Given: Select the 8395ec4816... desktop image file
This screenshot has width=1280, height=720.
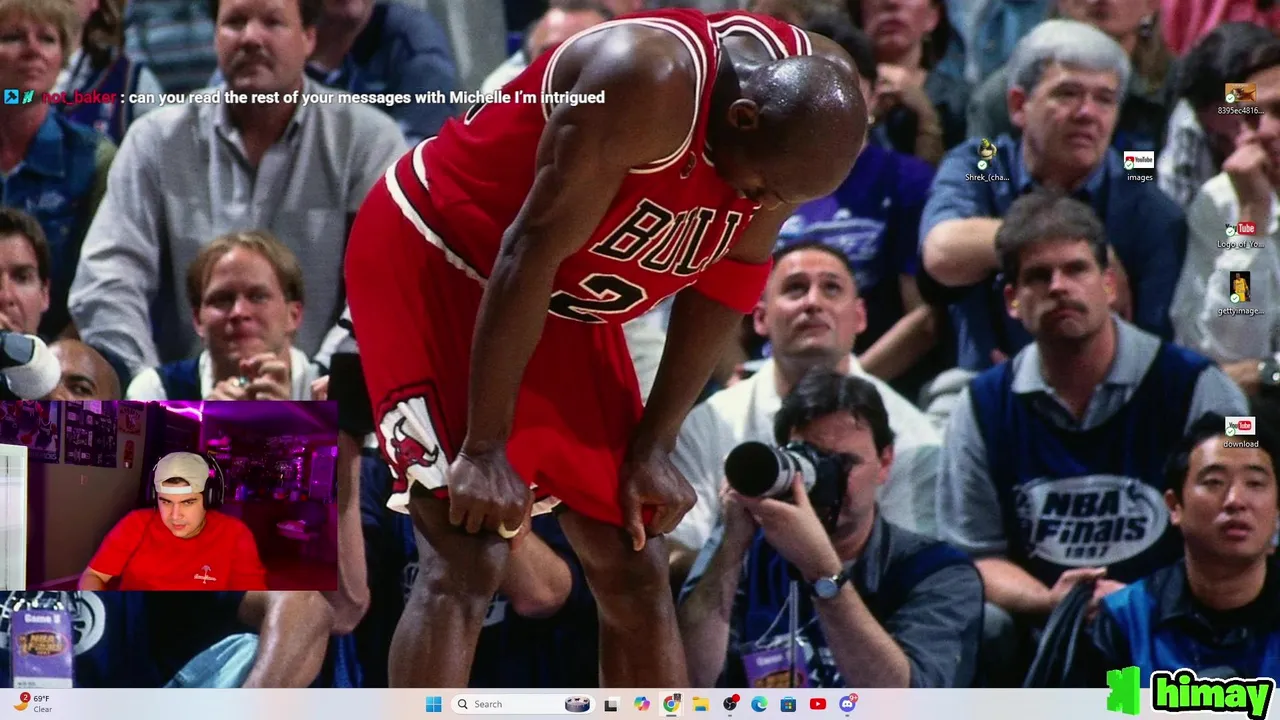Looking at the screenshot, I should click(x=1240, y=99).
